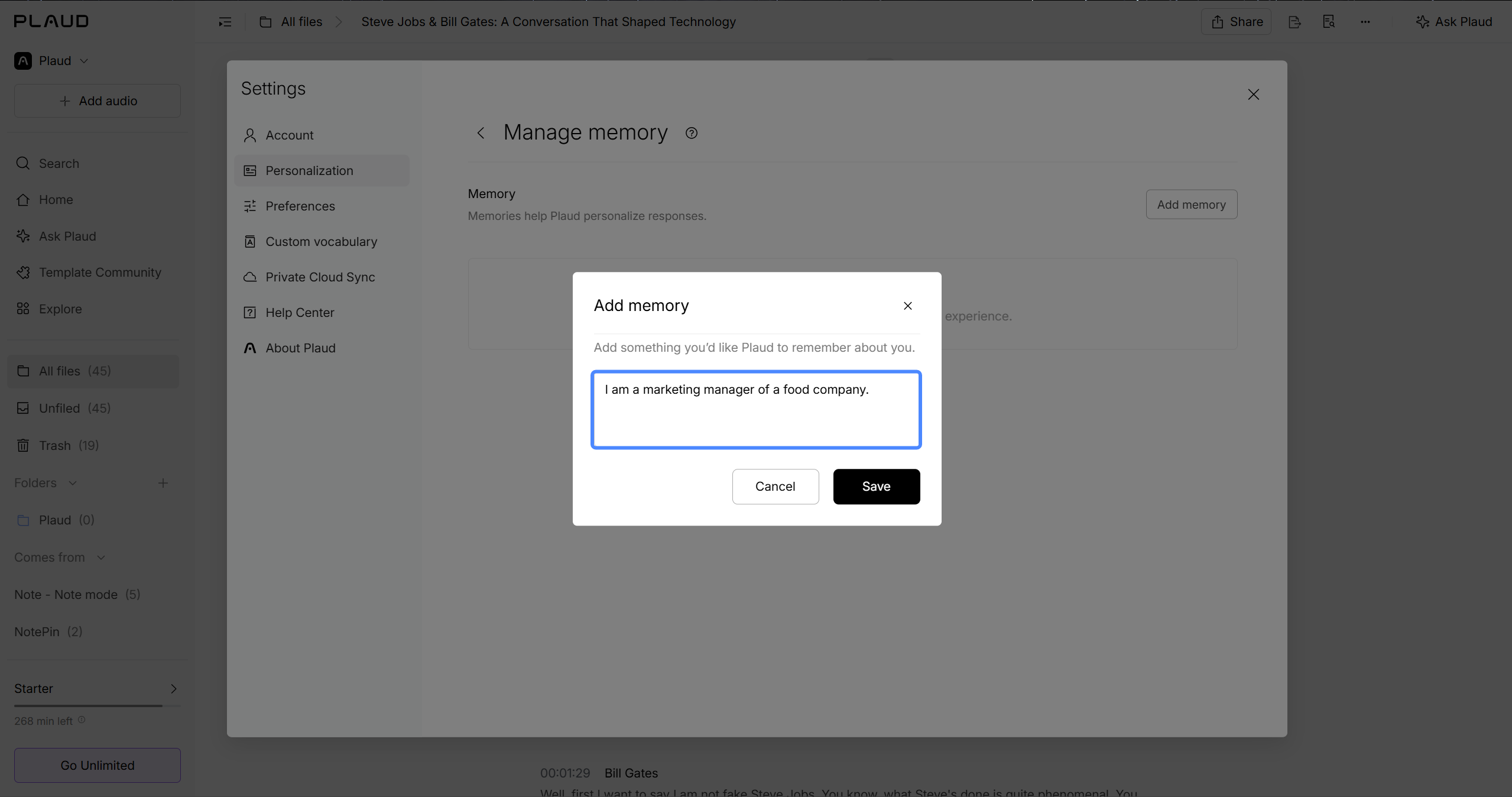This screenshot has width=1512, height=797.
Task: Click the Manage memory help icon
Action: coord(692,133)
